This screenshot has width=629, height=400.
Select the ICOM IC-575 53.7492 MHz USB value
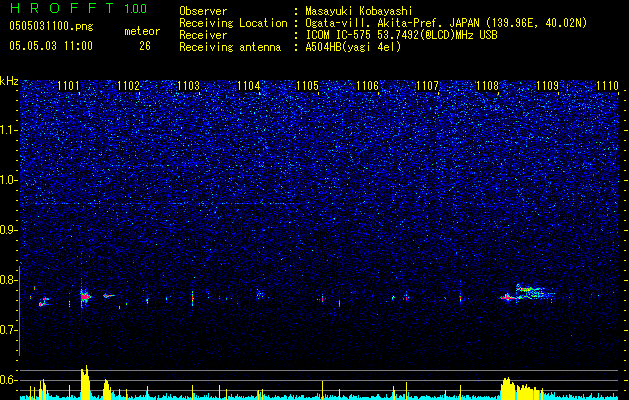tap(401, 35)
